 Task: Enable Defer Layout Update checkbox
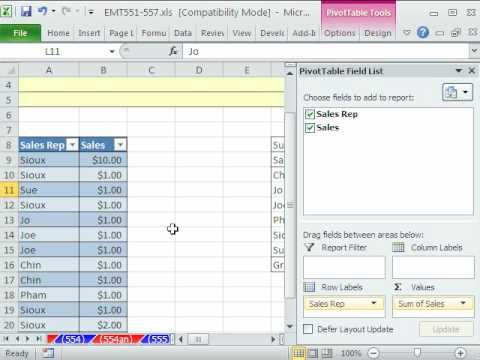pyautogui.click(x=308, y=329)
